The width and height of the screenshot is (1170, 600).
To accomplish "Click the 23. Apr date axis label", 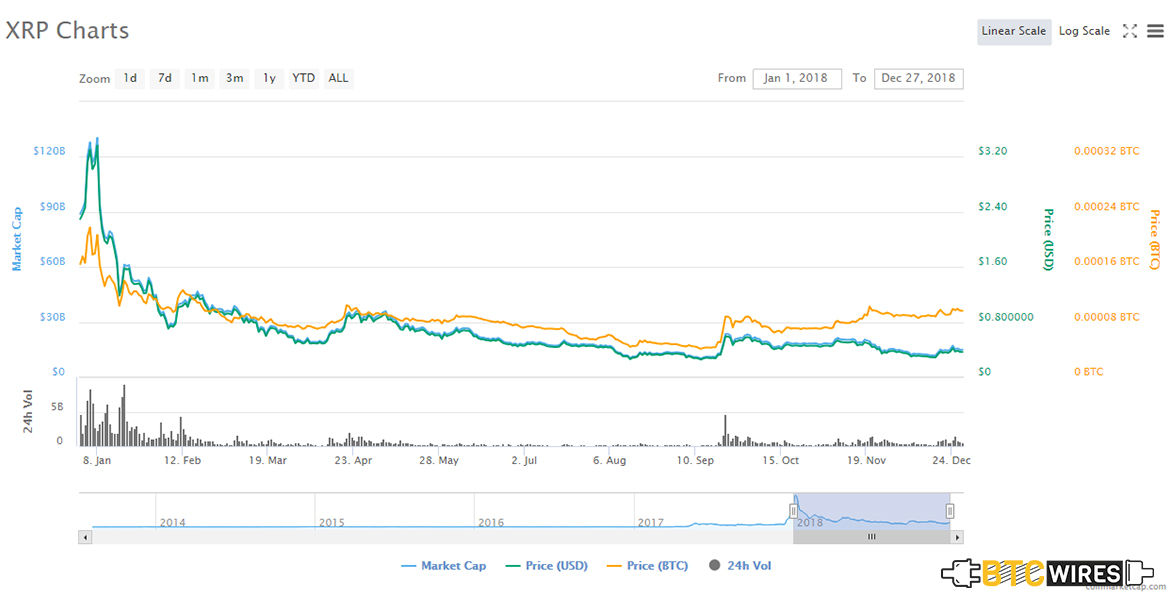I will (x=353, y=460).
